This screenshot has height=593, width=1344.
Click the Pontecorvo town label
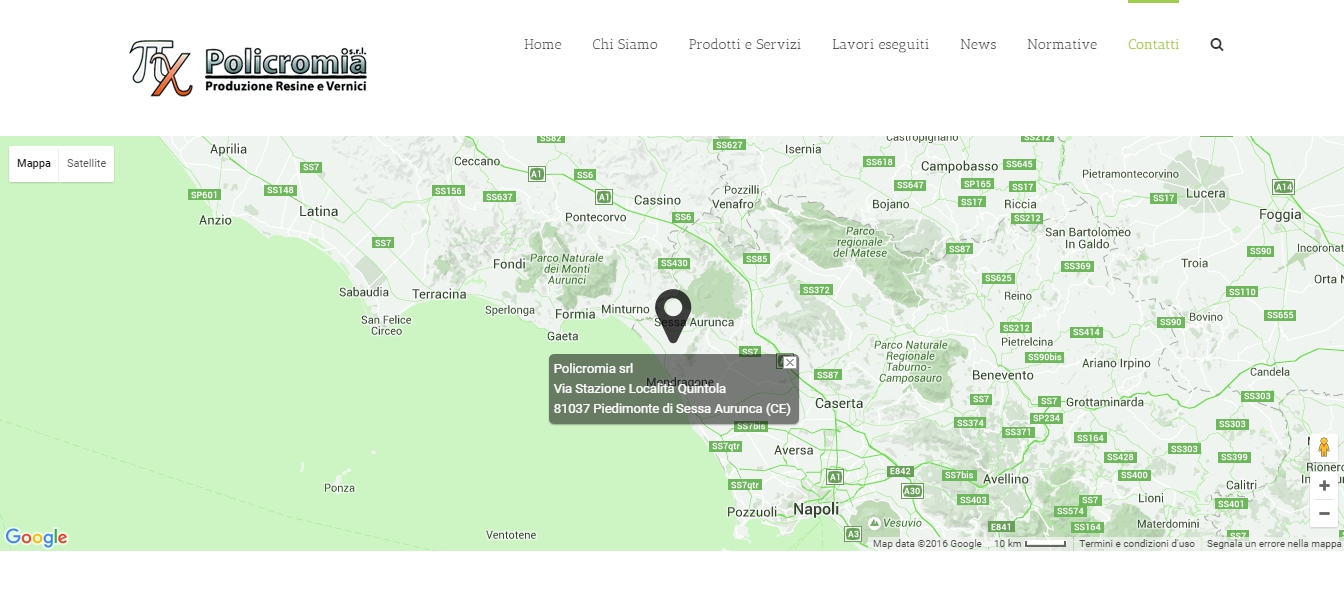click(596, 216)
